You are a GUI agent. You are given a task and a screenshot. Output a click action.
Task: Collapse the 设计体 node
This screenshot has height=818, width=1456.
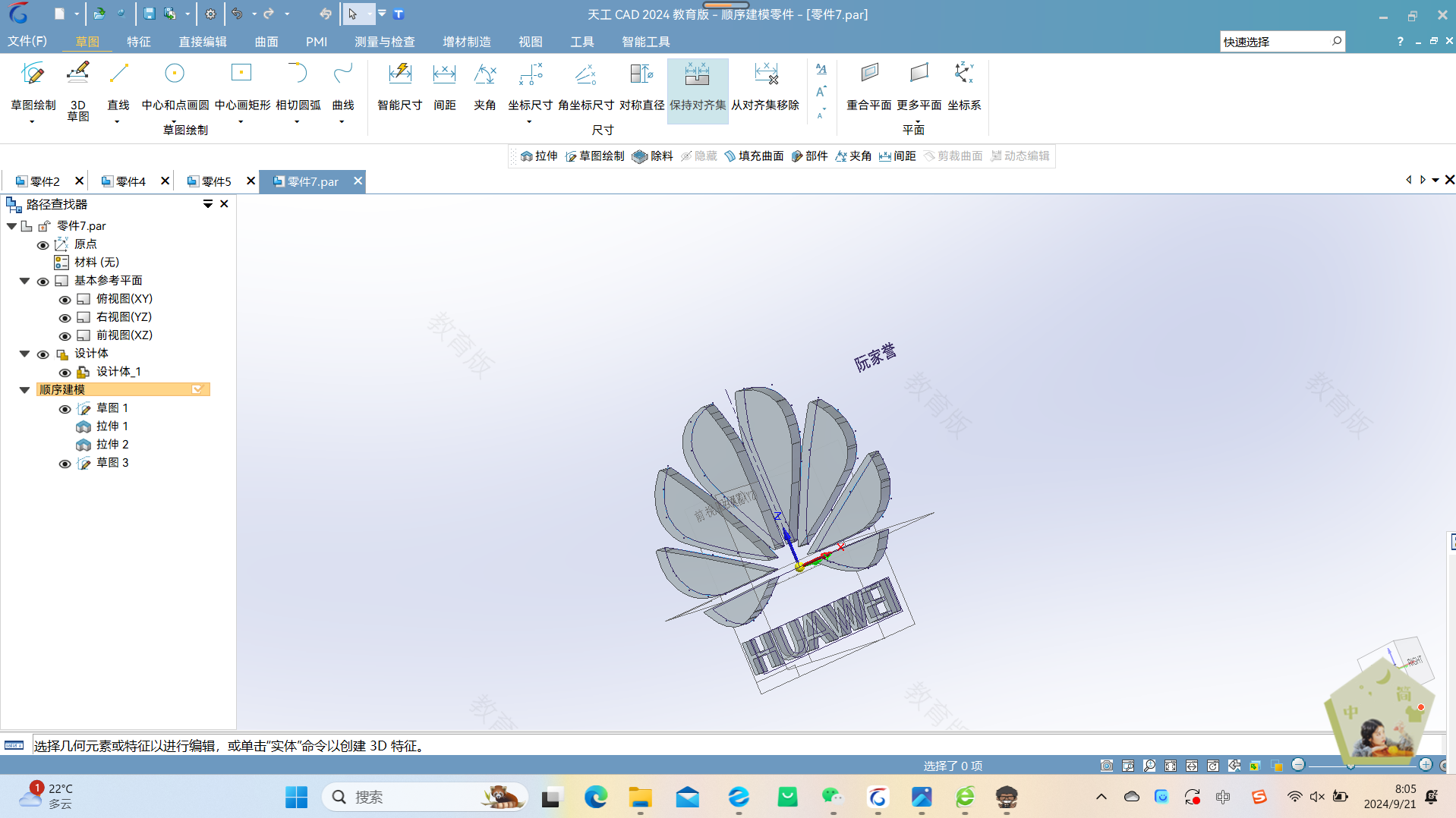point(24,354)
